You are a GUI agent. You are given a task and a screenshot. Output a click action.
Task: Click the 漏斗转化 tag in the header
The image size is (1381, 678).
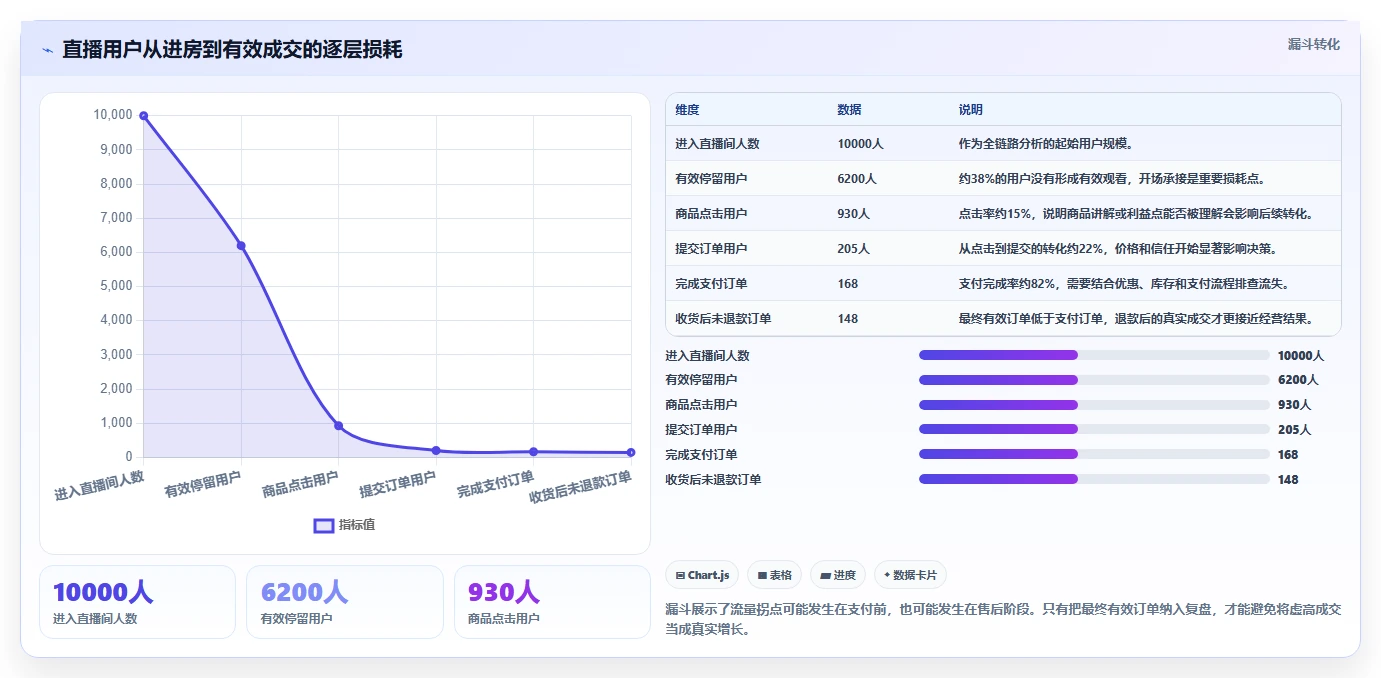tap(1313, 45)
